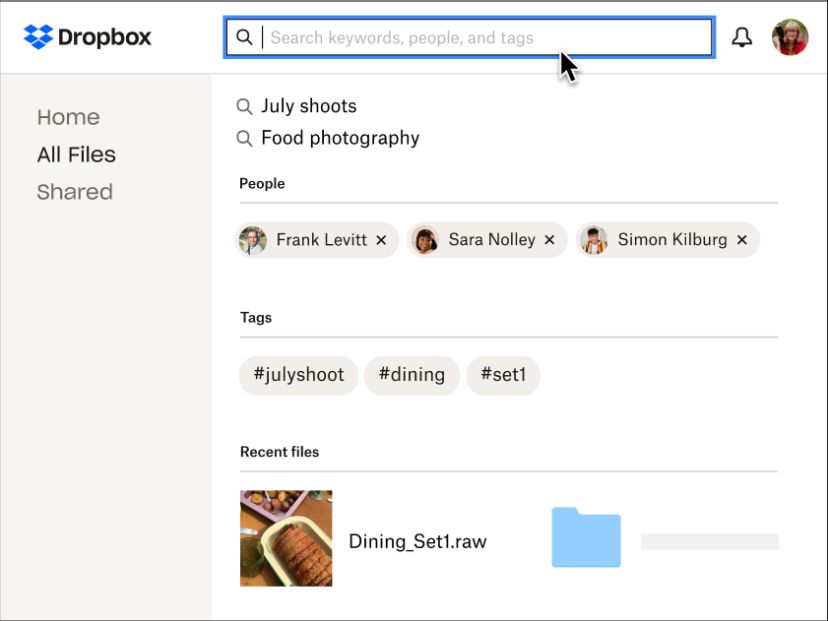Open the Dining_Set1.raw file link
The width and height of the screenshot is (828, 621).
pyautogui.click(x=416, y=540)
